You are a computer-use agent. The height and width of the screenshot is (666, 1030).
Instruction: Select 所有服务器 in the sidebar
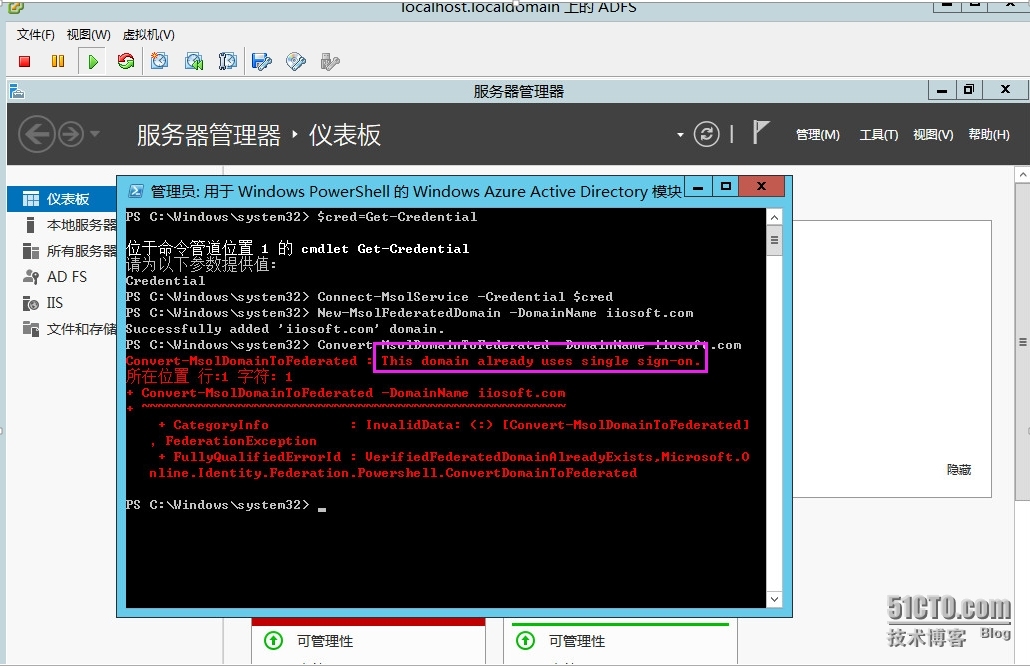coord(62,251)
